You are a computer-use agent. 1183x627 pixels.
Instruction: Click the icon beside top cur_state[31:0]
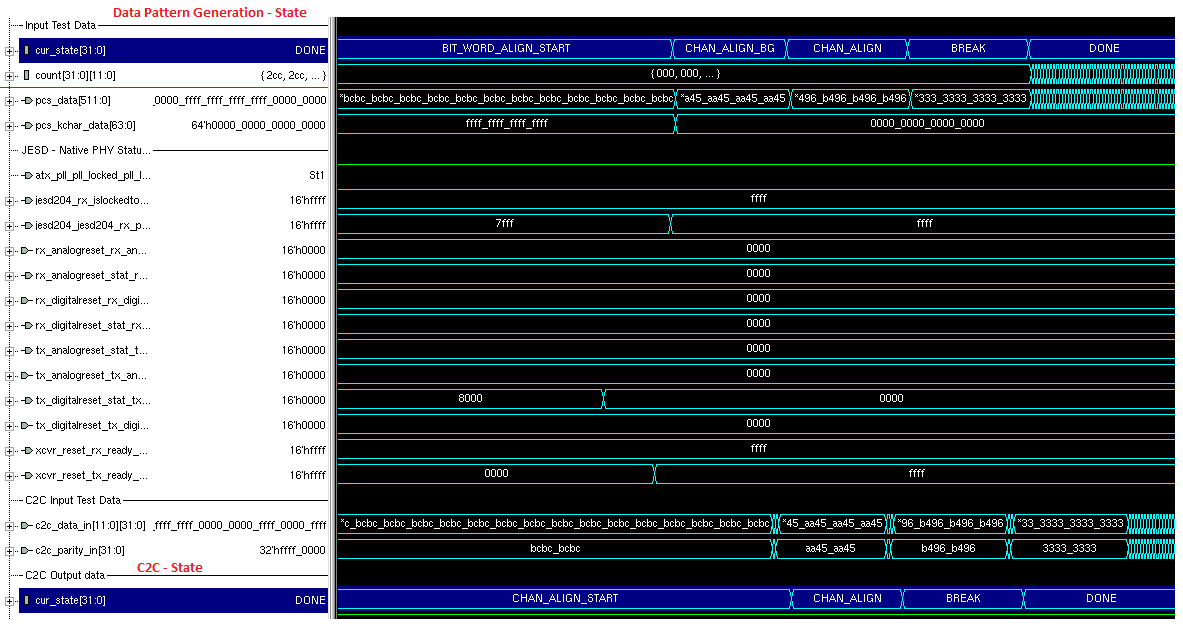(x=26, y=50)
